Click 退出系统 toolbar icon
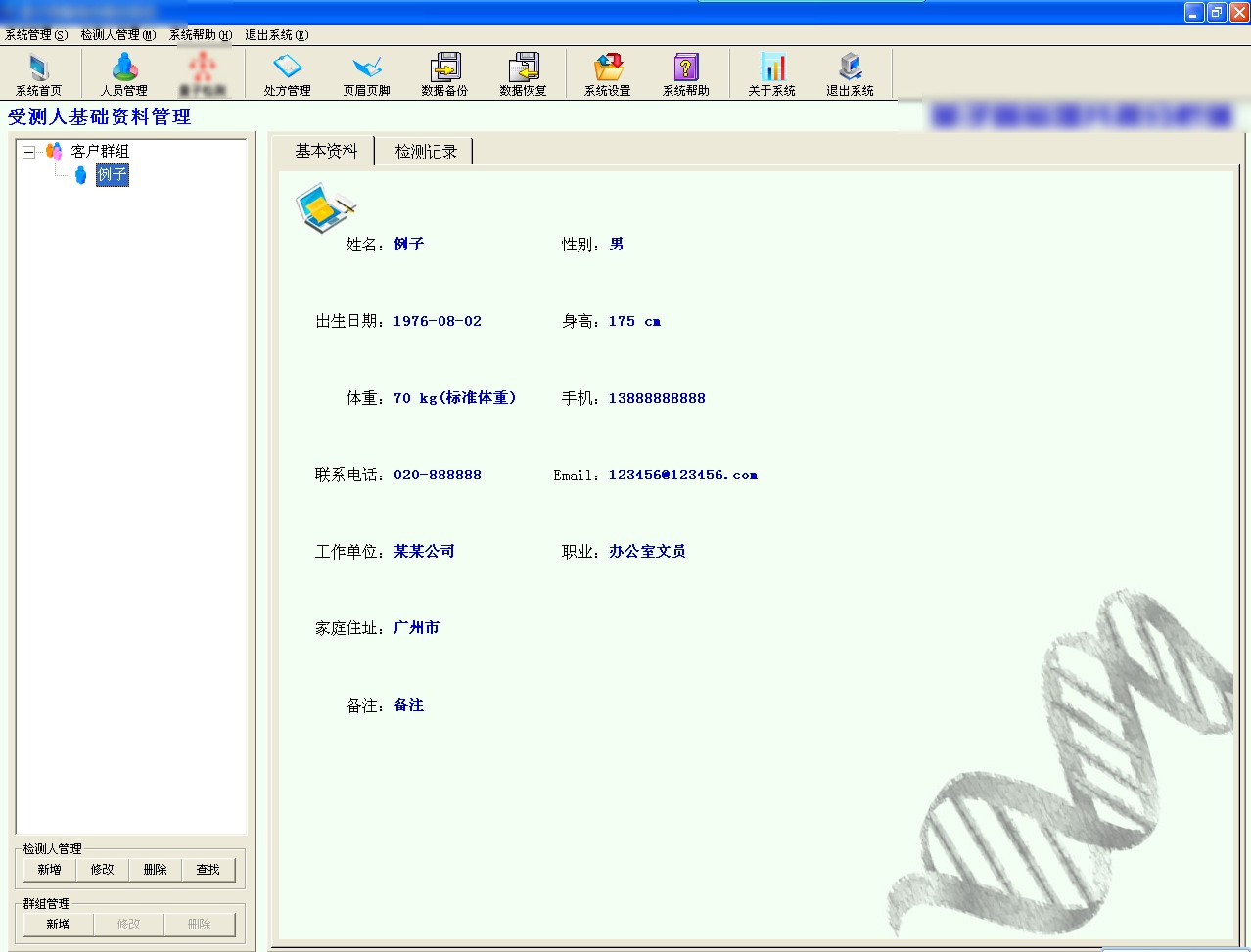This screenshot has height=952, width=1251. pyautogui.click(x=850, y=73)
